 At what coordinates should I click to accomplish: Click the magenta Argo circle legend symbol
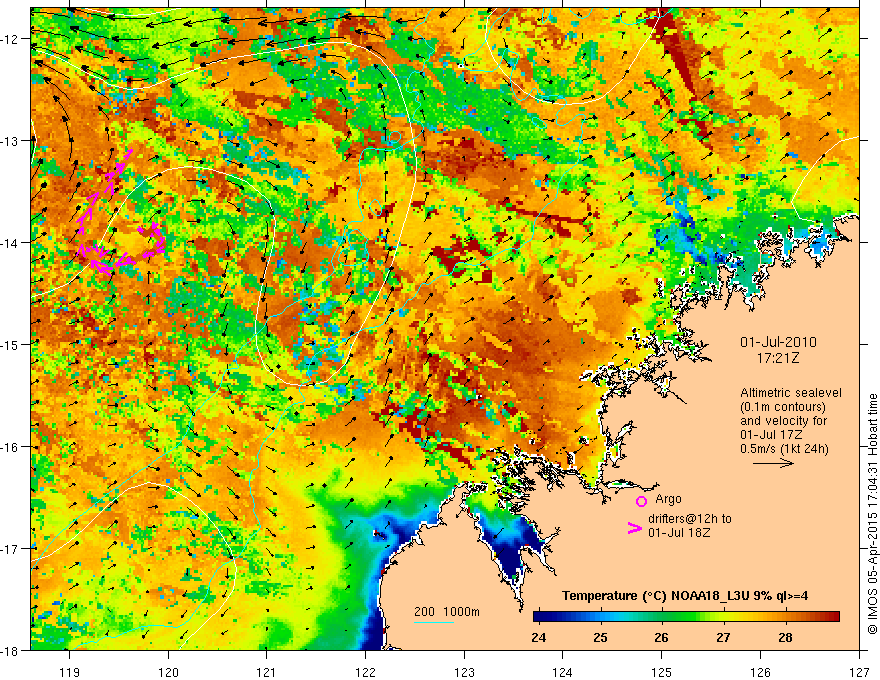coord(641,501)
